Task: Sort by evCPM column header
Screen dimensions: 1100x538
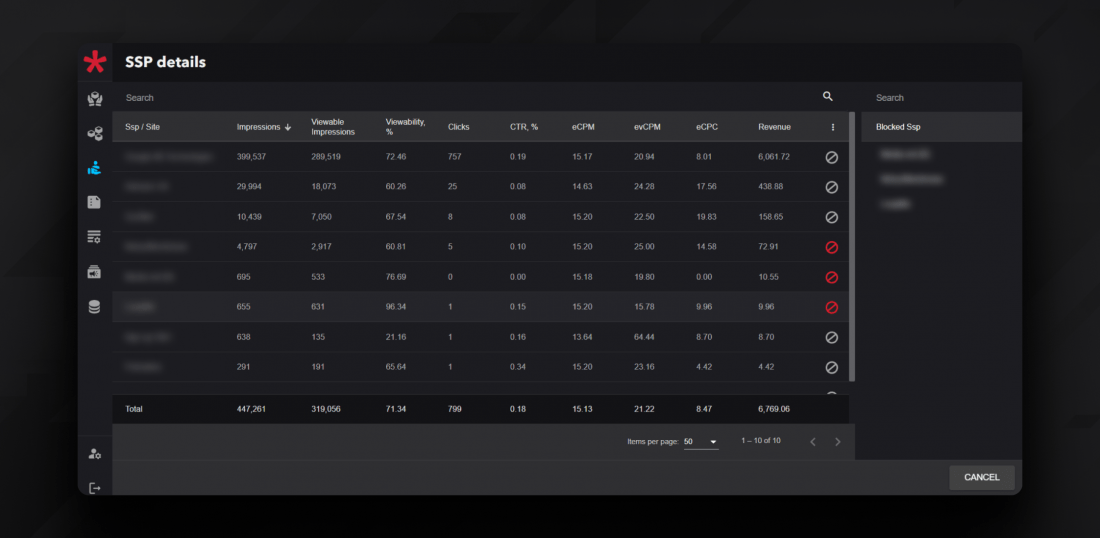Action: [x=646, y=127]
